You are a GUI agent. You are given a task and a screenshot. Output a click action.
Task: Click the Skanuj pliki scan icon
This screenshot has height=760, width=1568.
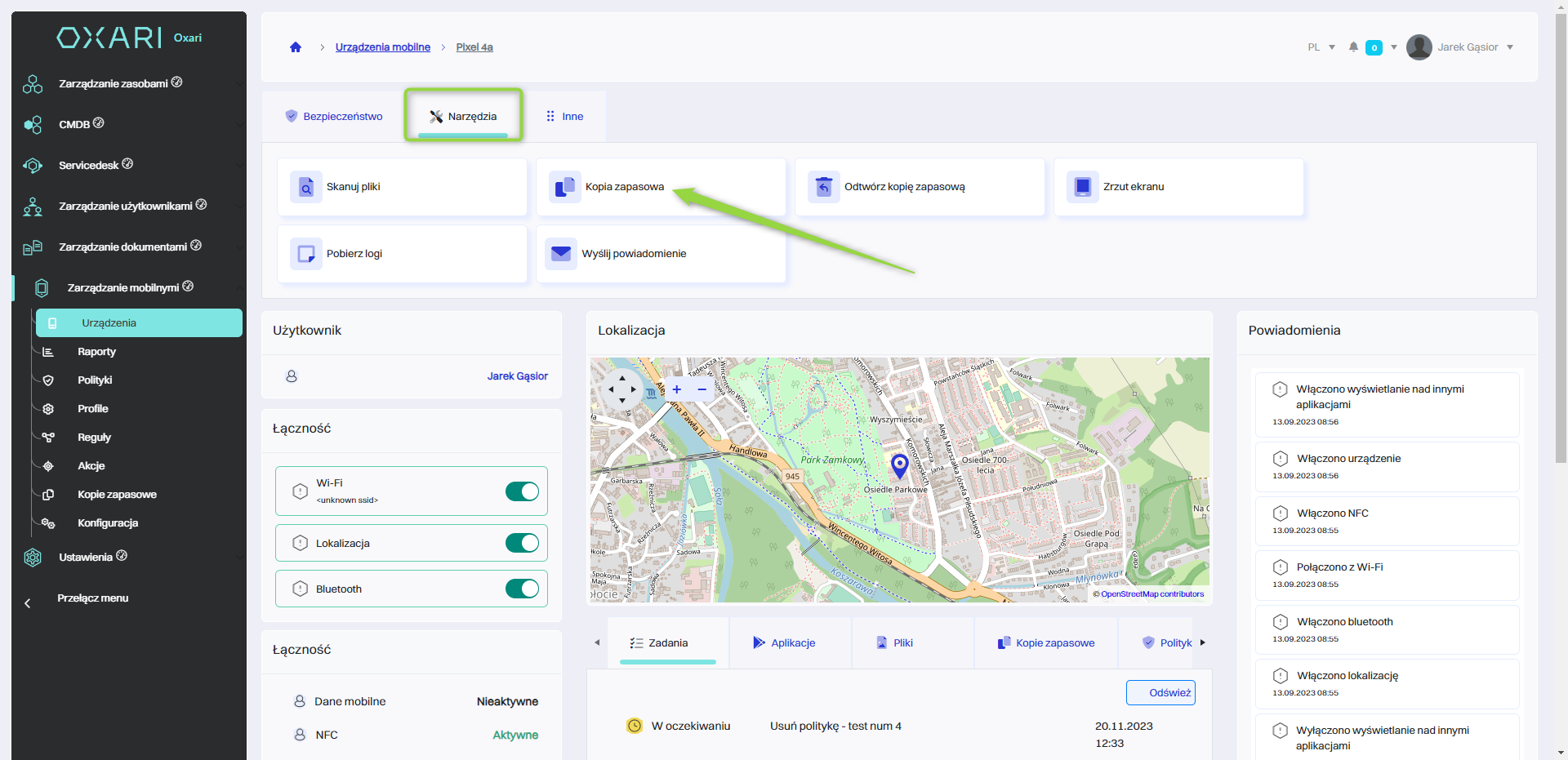tap(306, 187)
